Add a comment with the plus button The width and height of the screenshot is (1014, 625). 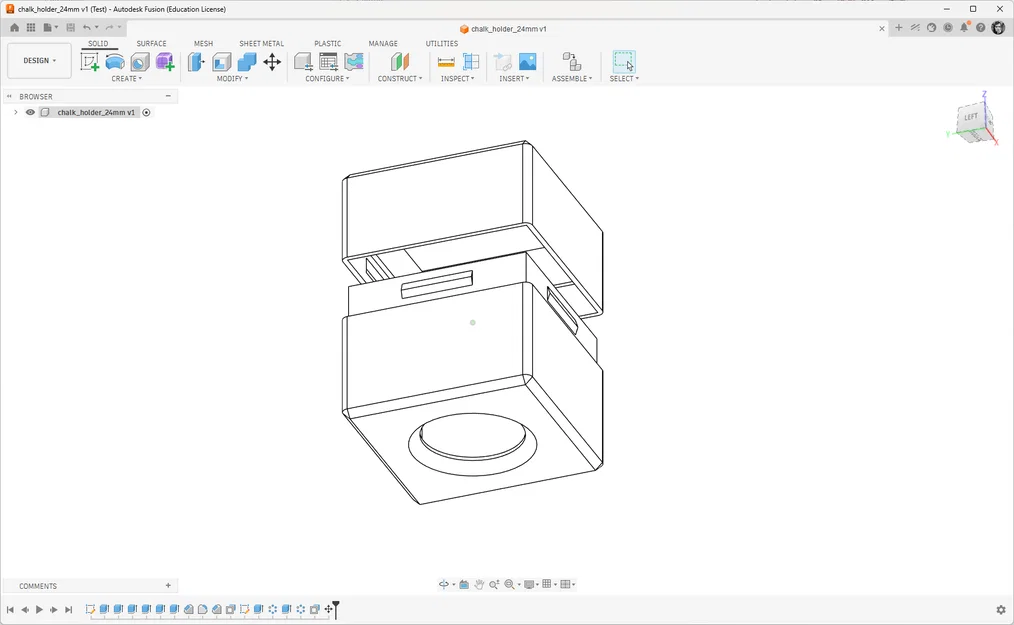click(x=168, y=586)
